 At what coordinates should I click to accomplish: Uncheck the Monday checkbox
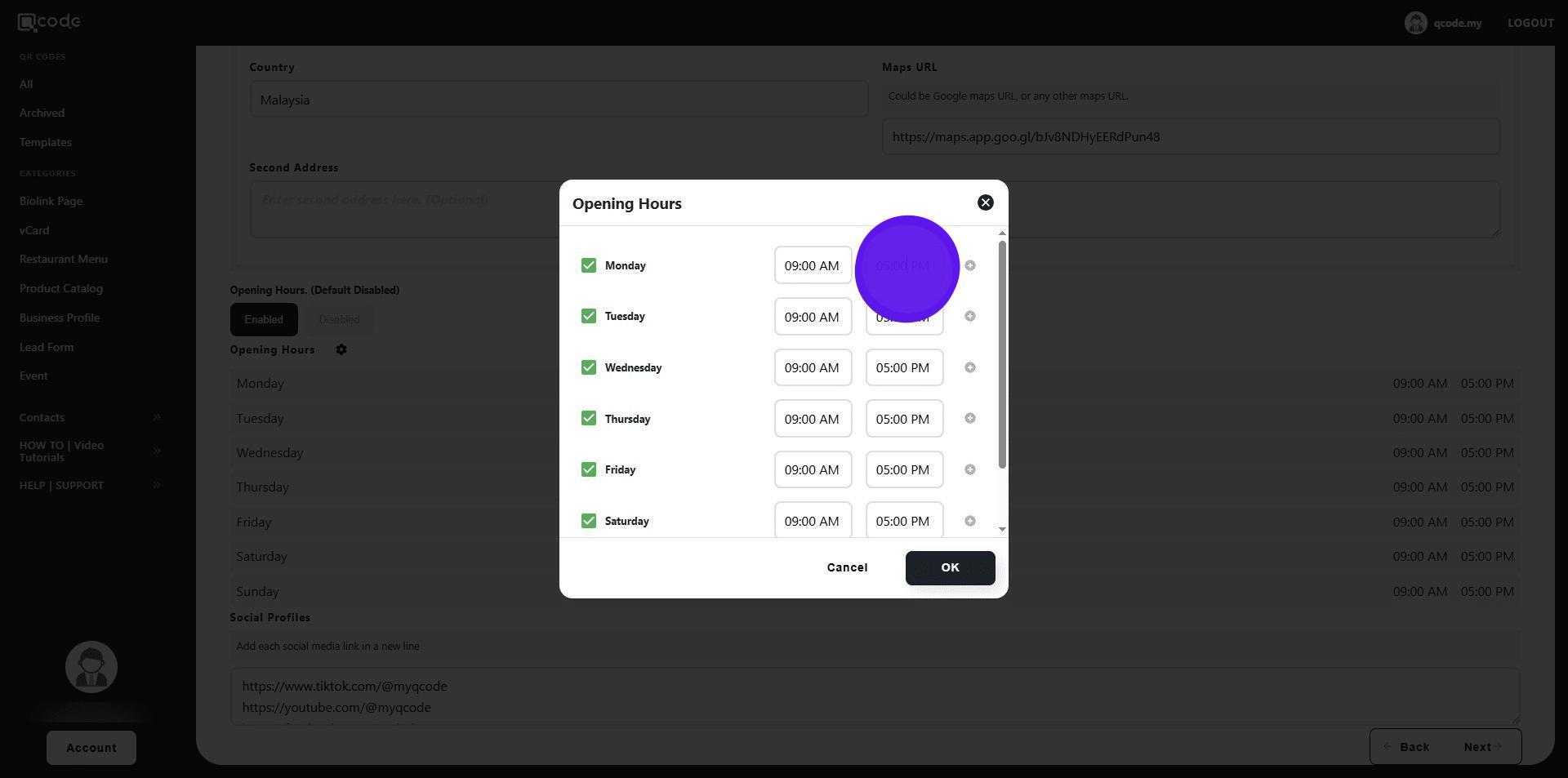[x=589, y=265]
